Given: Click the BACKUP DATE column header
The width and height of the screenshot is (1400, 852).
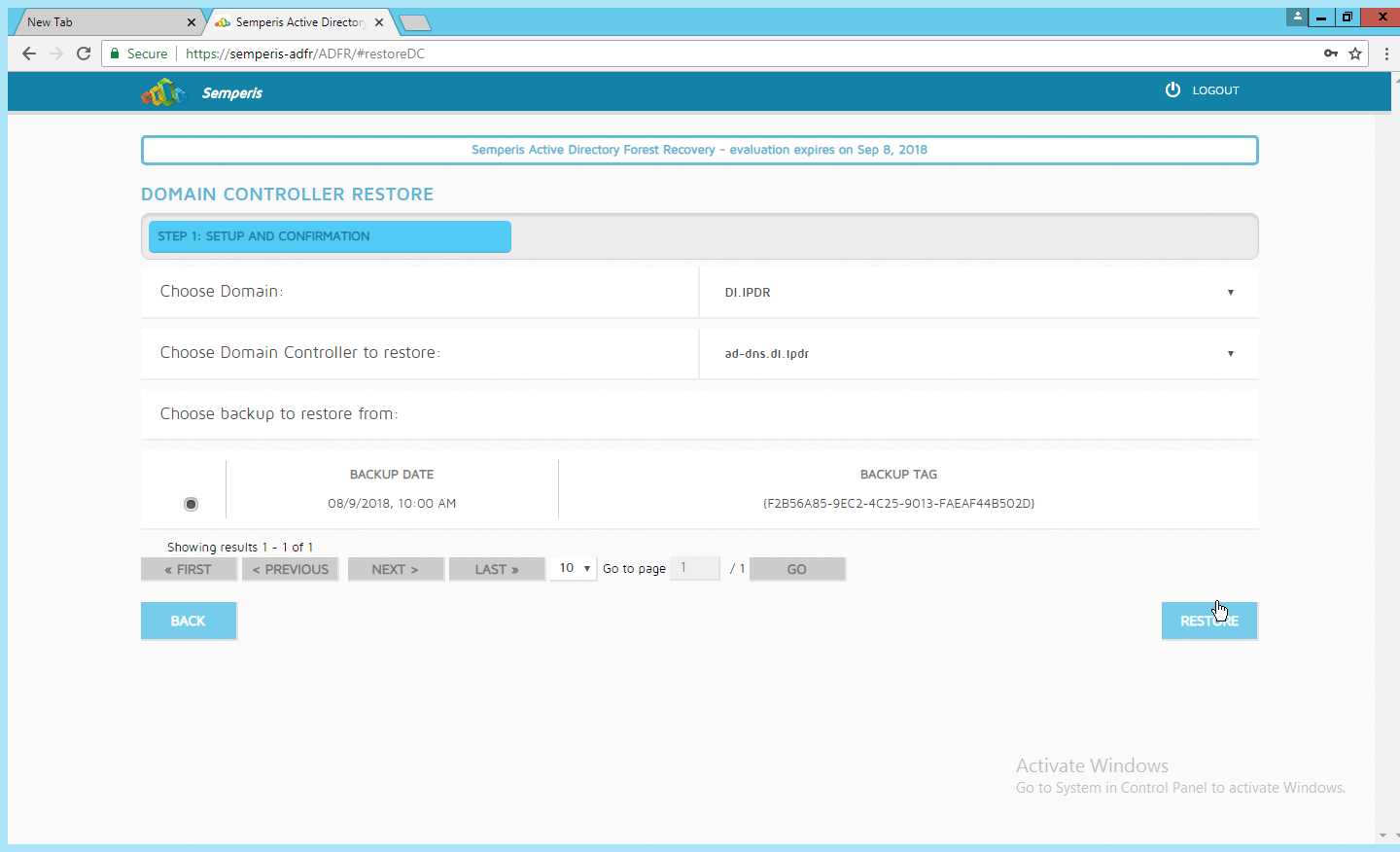Looking at the screenshot, I should pyautogui.click(x=392, y=475).
